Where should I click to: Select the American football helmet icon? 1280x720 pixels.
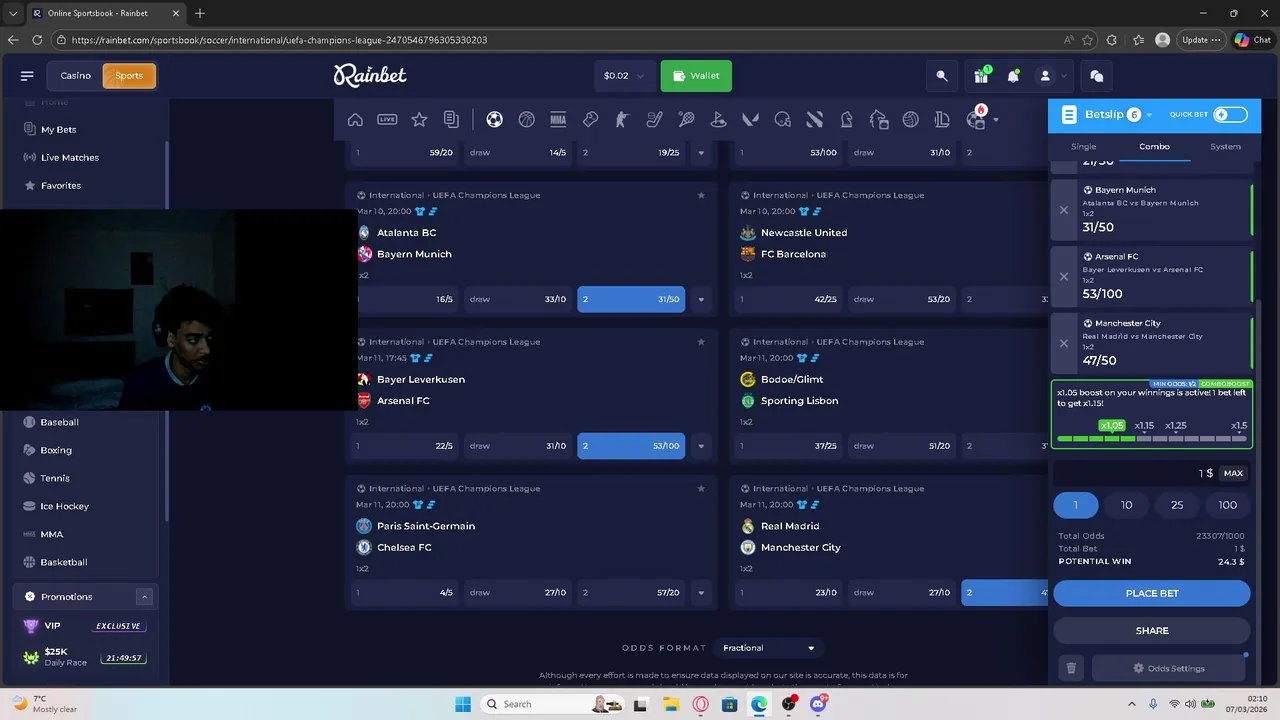click(782, 120)
